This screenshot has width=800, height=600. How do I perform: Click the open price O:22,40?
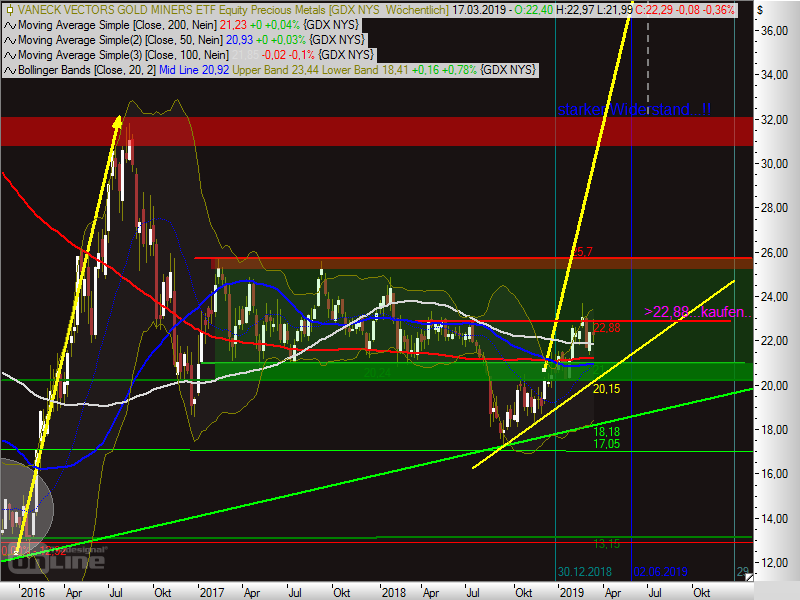click(532, 10)
